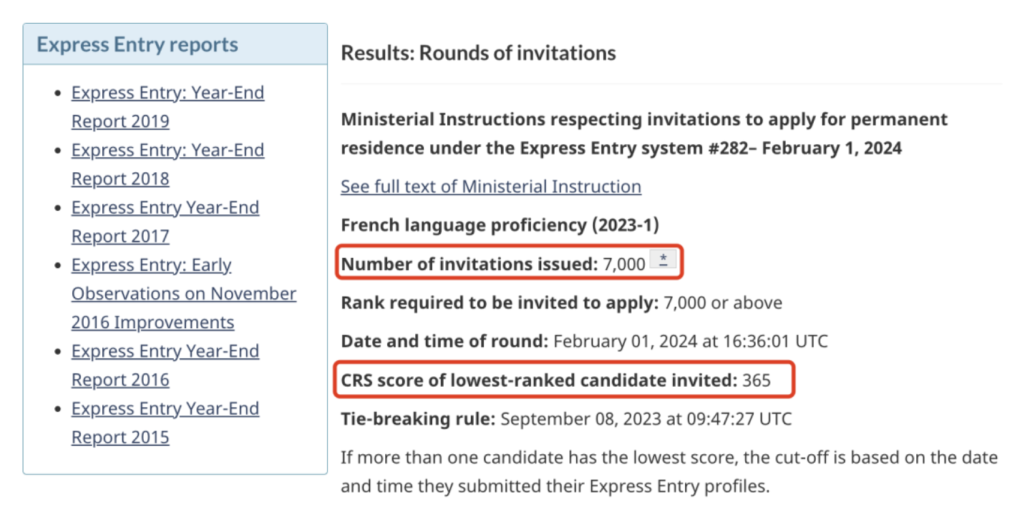
Task: Click the CRS score of lowest-ranked candidate label
Action: click(538, 380)
